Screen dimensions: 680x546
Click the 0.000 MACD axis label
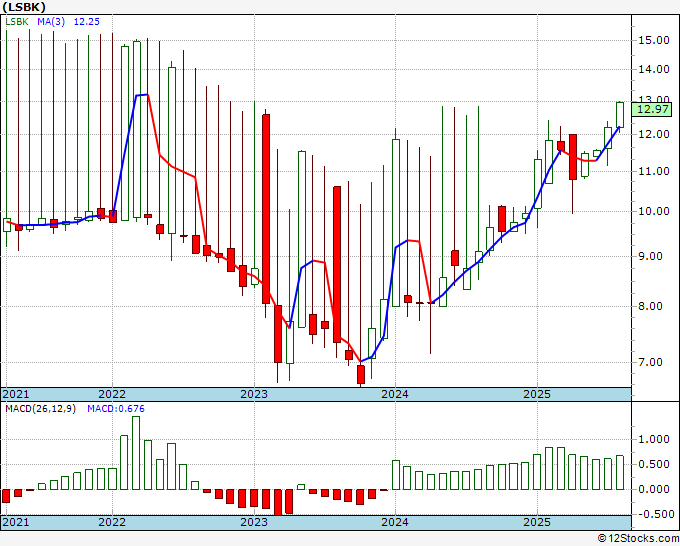click(x=654, y=489)
